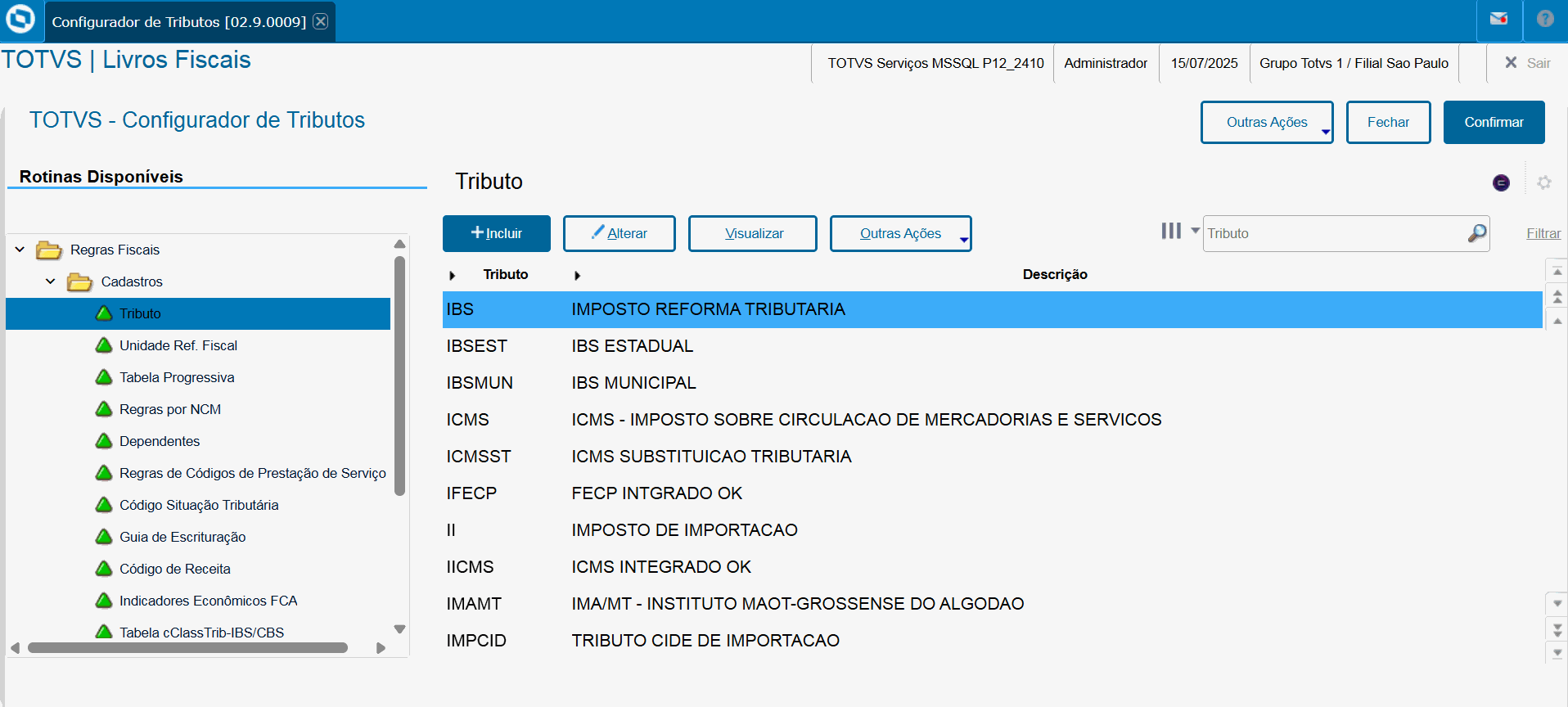The image size is (1568, 707).
Task: Click the green icon beside Regras por NCM
Action: point(104,409)
